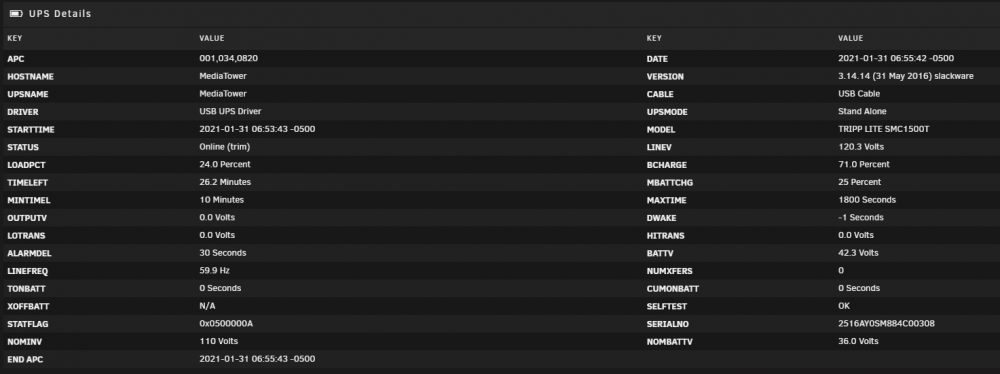The image size is (1000, 374).
Task: Select the serial number 2516AY0SM884C00308
Action: click(886, 324)
